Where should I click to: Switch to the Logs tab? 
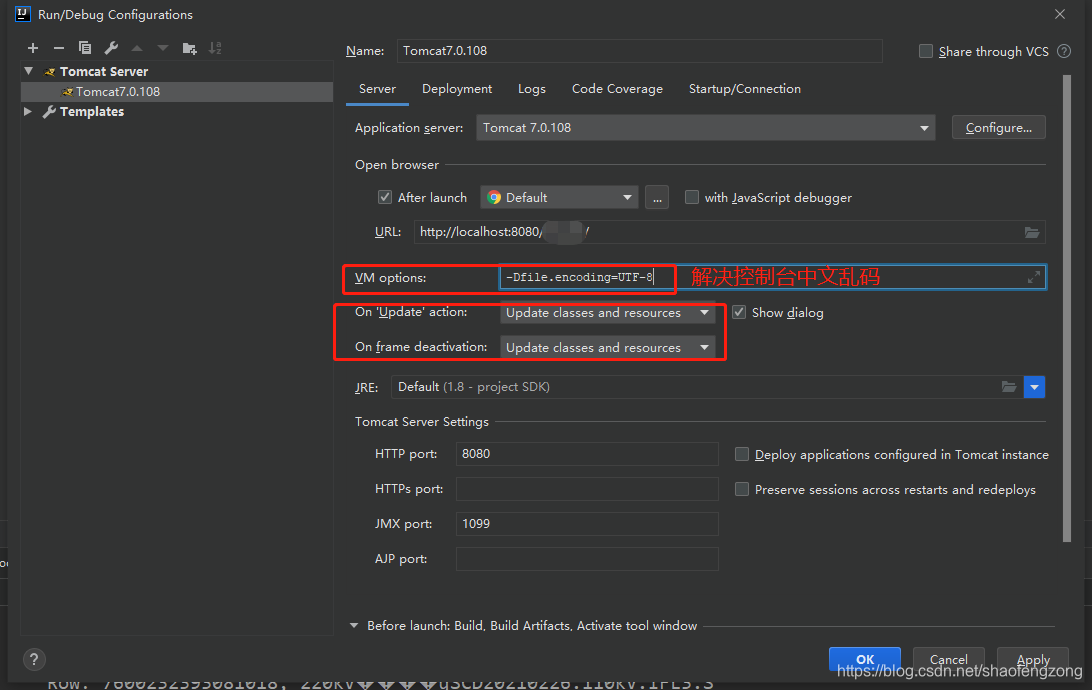[x=531, y=89]
